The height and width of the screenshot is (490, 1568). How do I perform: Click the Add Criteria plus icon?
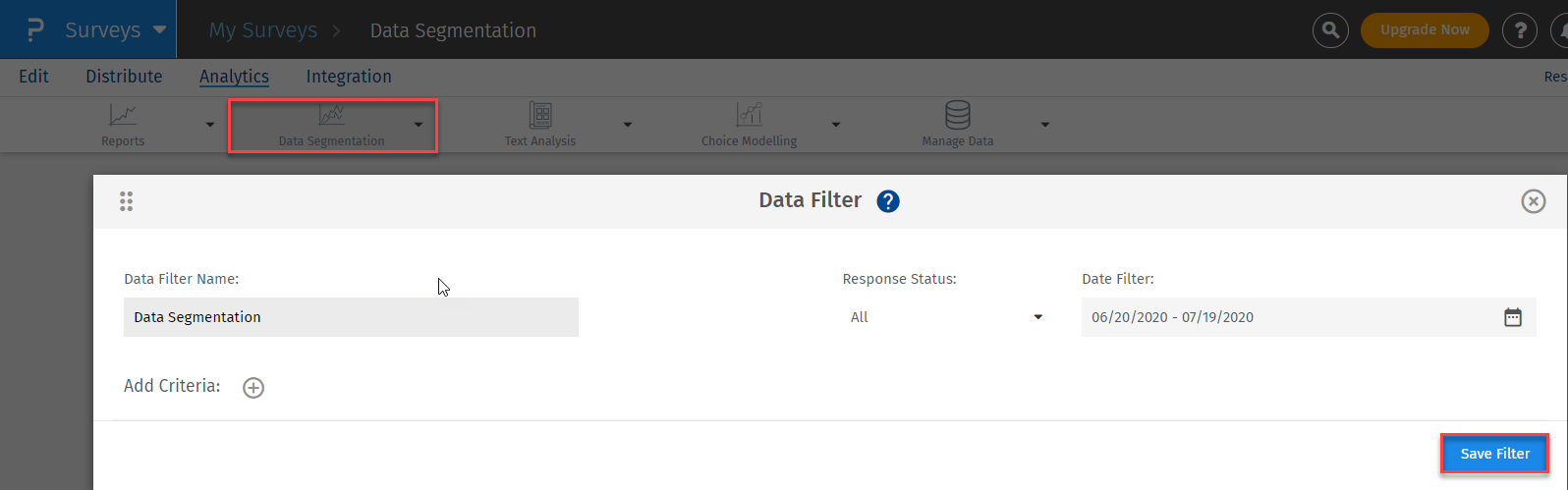coord(253,388)
